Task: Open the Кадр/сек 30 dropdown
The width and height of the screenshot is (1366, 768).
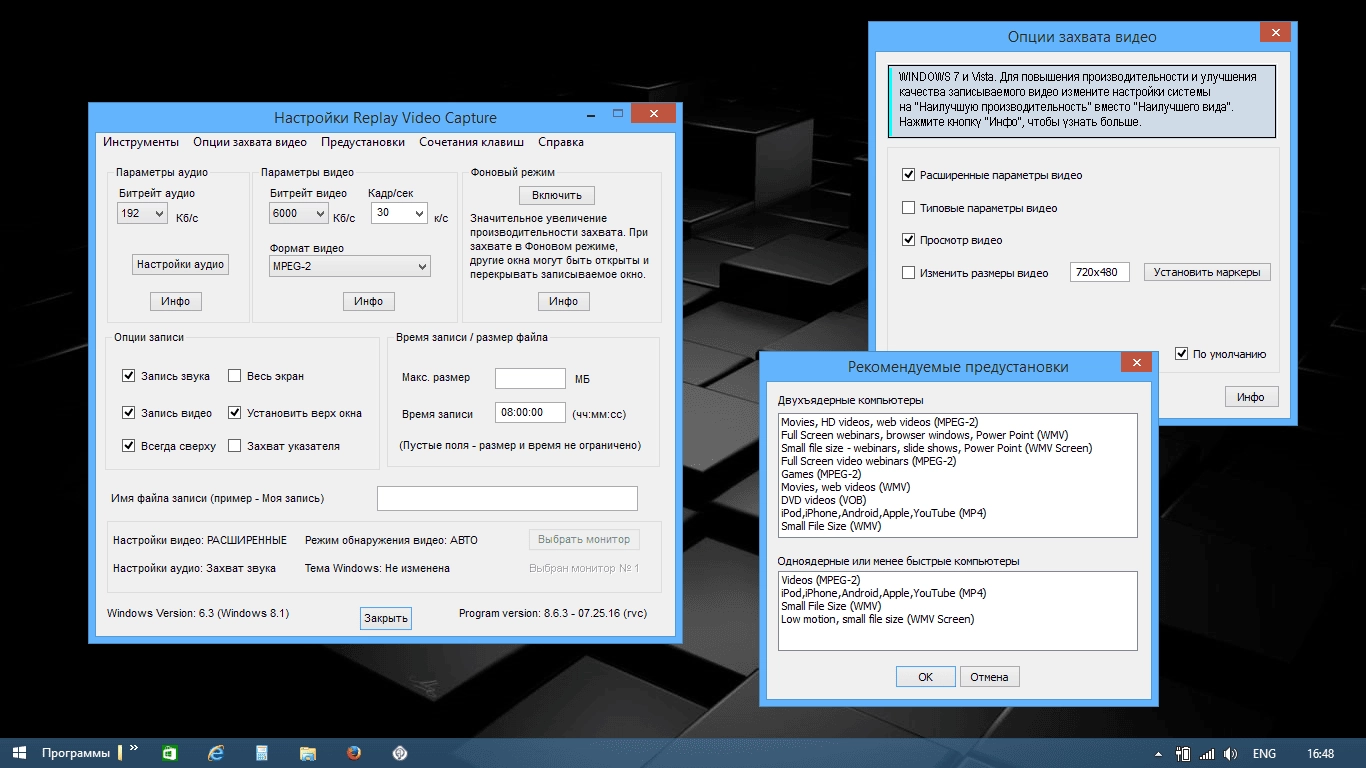Action: point(399,214)
